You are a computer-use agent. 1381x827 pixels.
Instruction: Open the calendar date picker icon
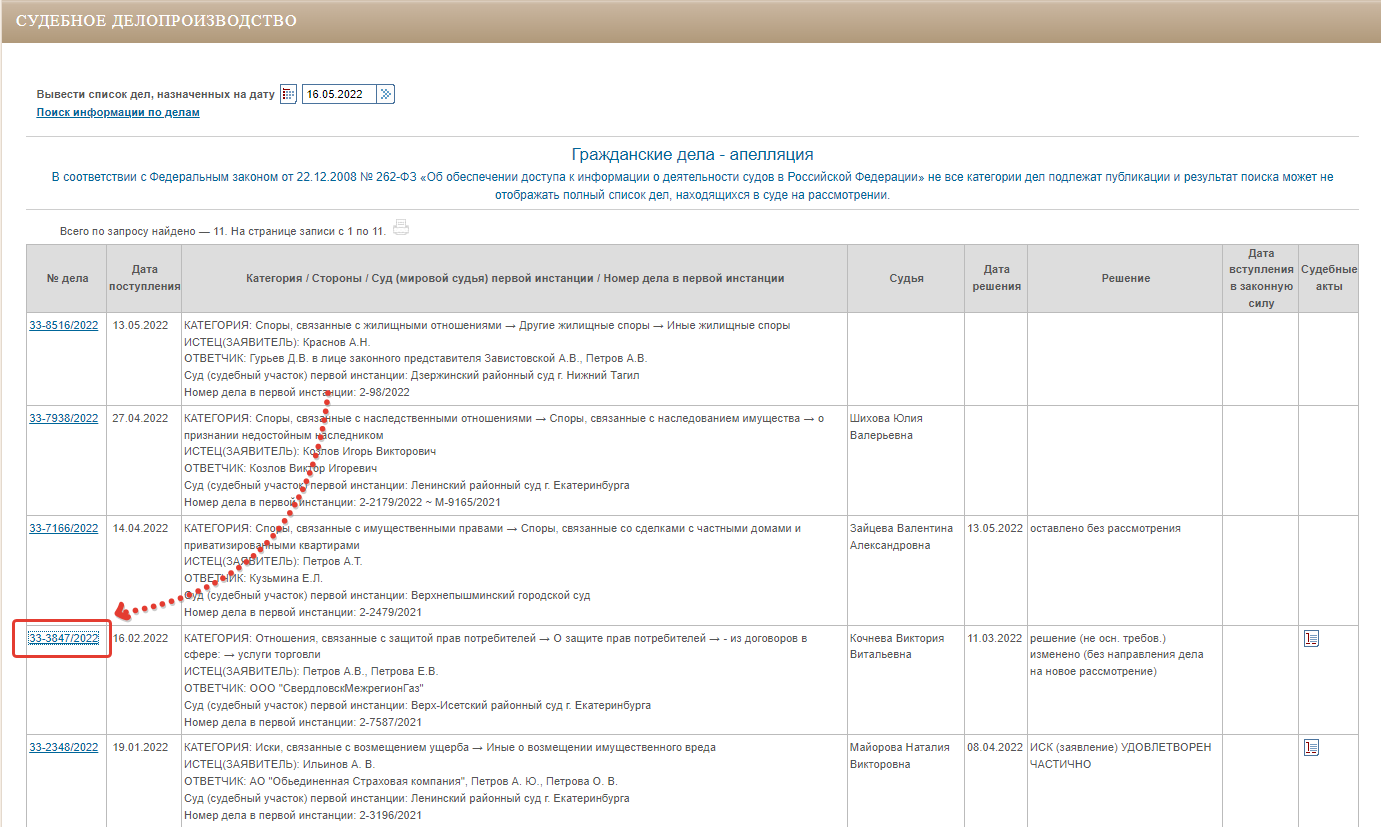288,94
